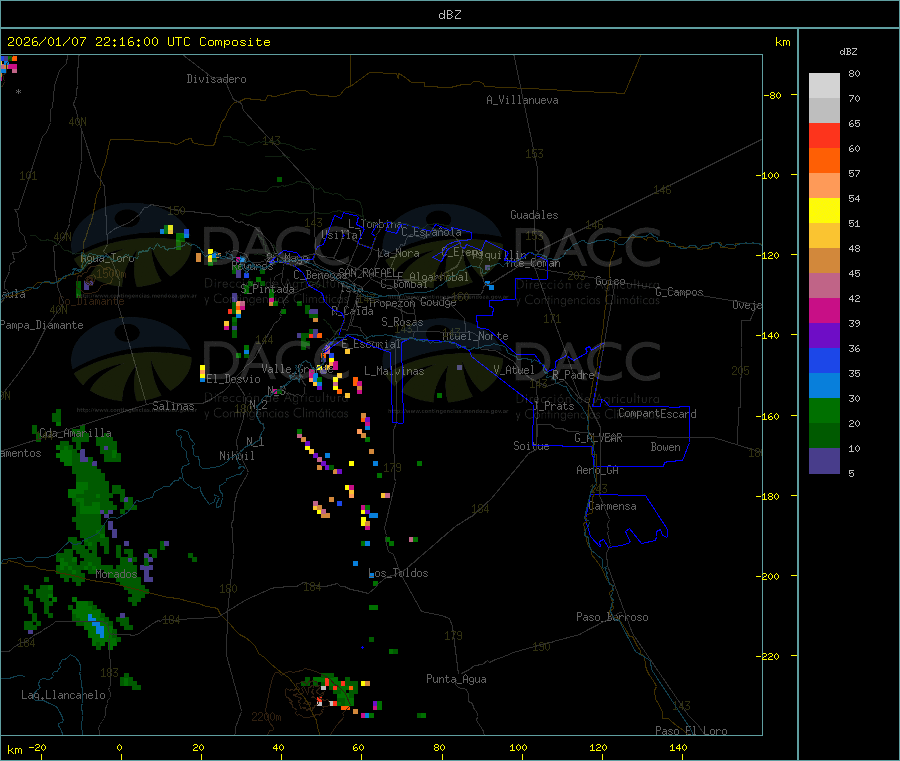Click the 'Punta_Agua' map label
The height and width of the screenshot is (761, 900).
pyautogui.click(x=456, y=679)
